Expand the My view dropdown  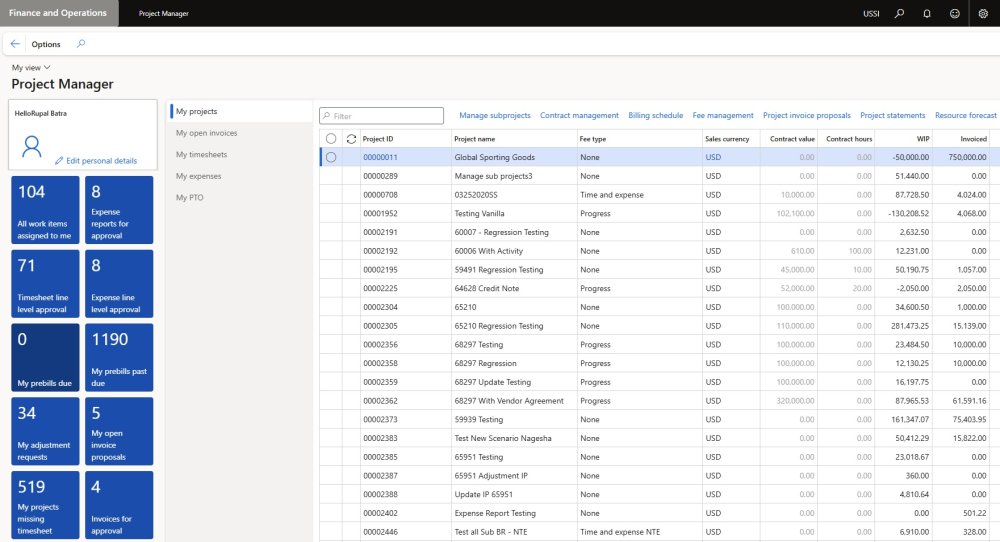(31, 67)
